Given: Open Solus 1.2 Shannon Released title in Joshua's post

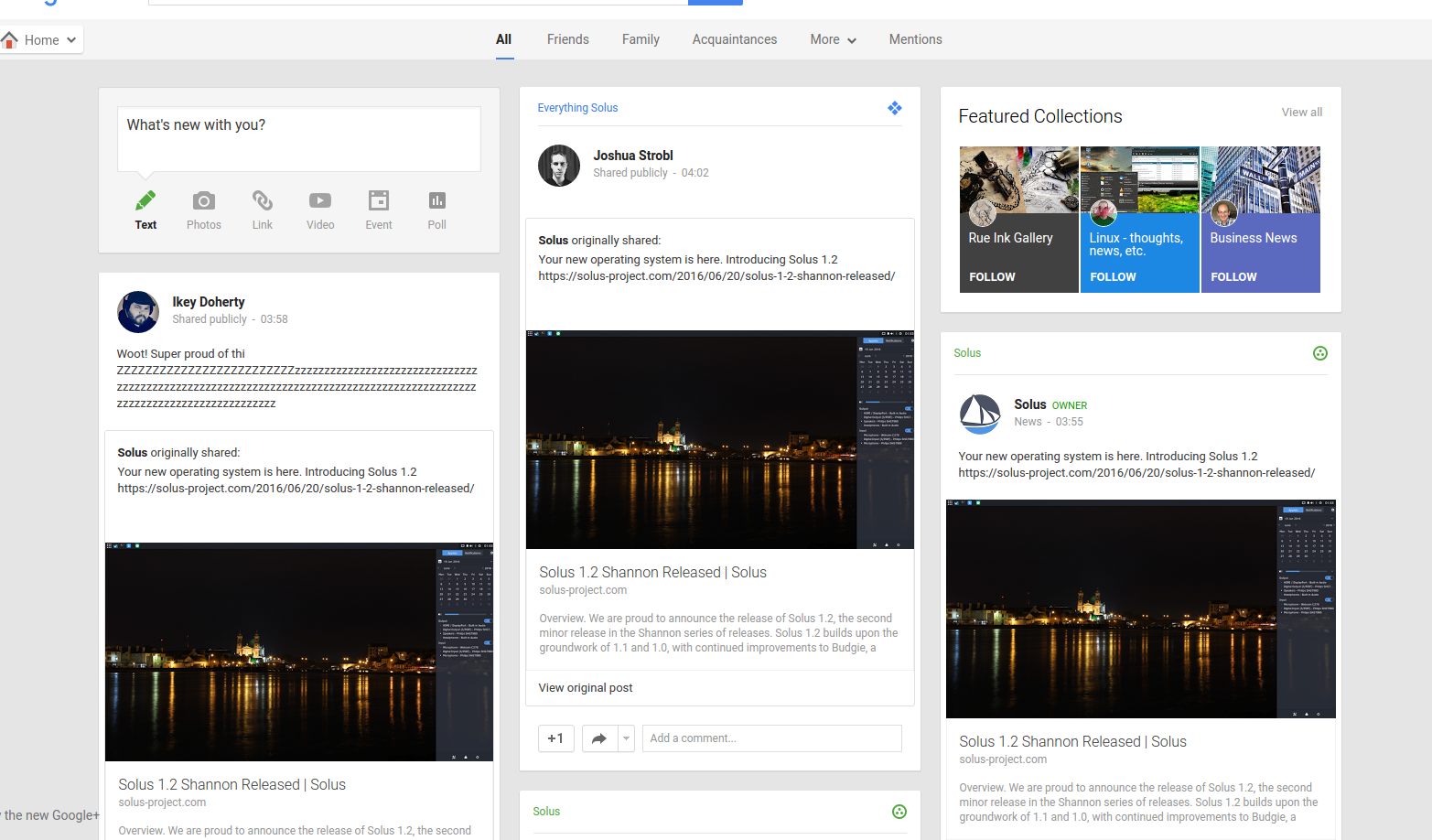Looking at the screenshot, I should [652, 573].
